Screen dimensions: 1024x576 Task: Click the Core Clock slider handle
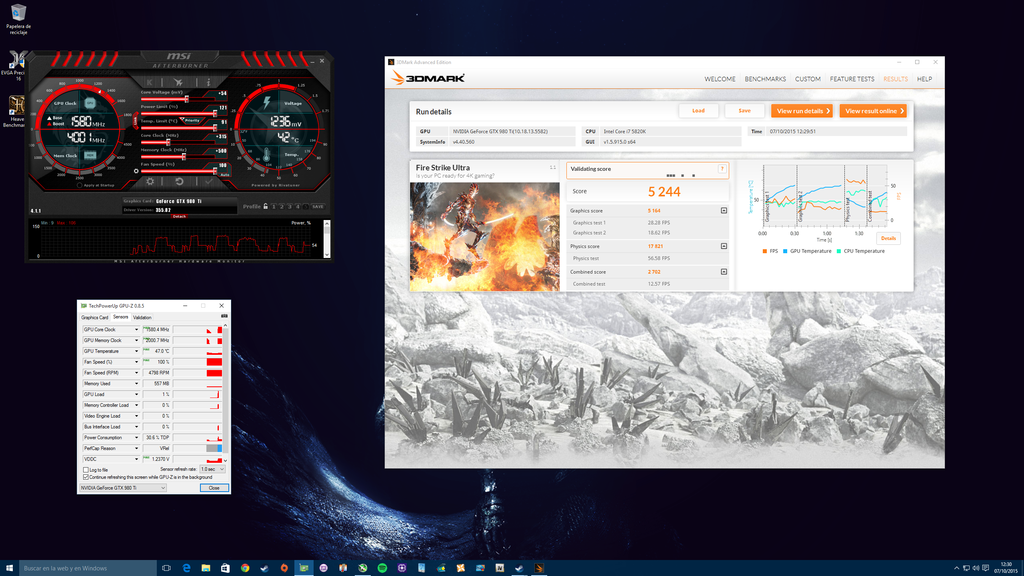click(168, 142)
